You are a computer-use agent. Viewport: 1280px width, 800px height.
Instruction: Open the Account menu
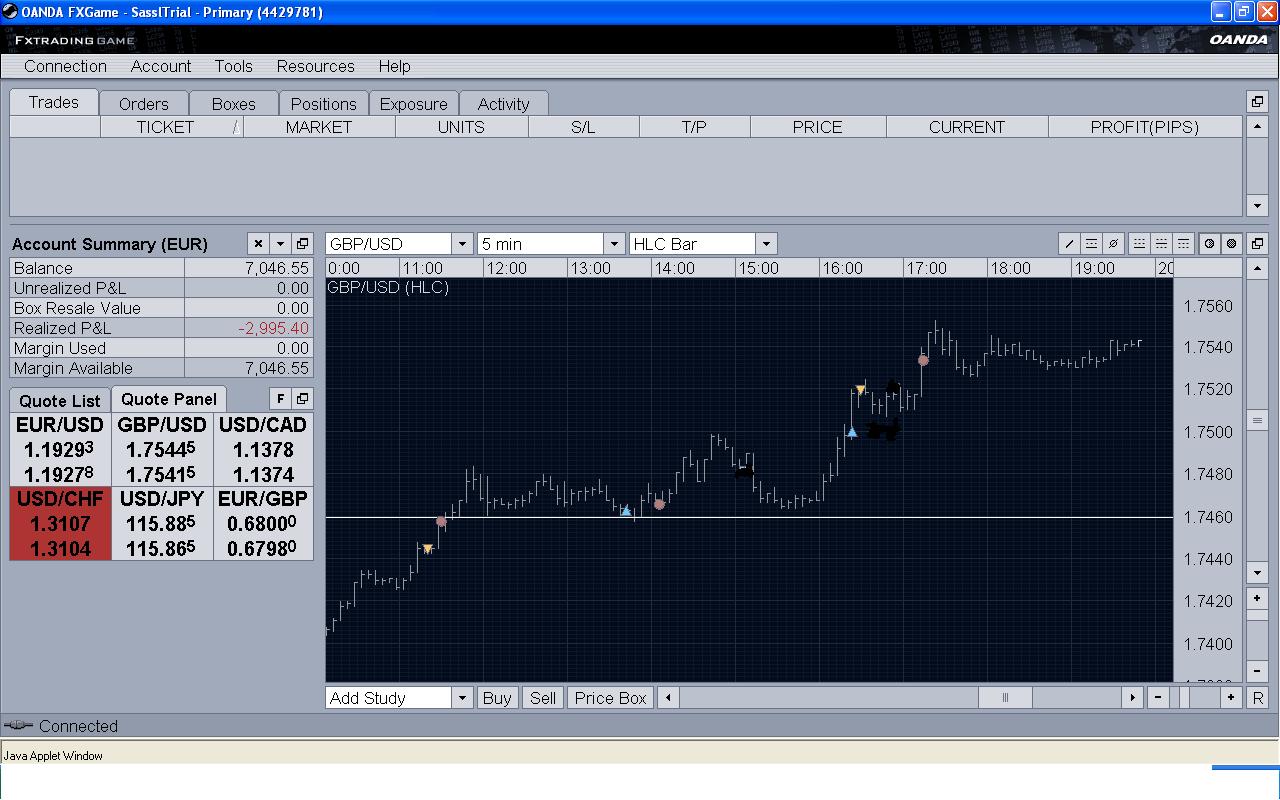pyautogui.click(x=161, y=66)
